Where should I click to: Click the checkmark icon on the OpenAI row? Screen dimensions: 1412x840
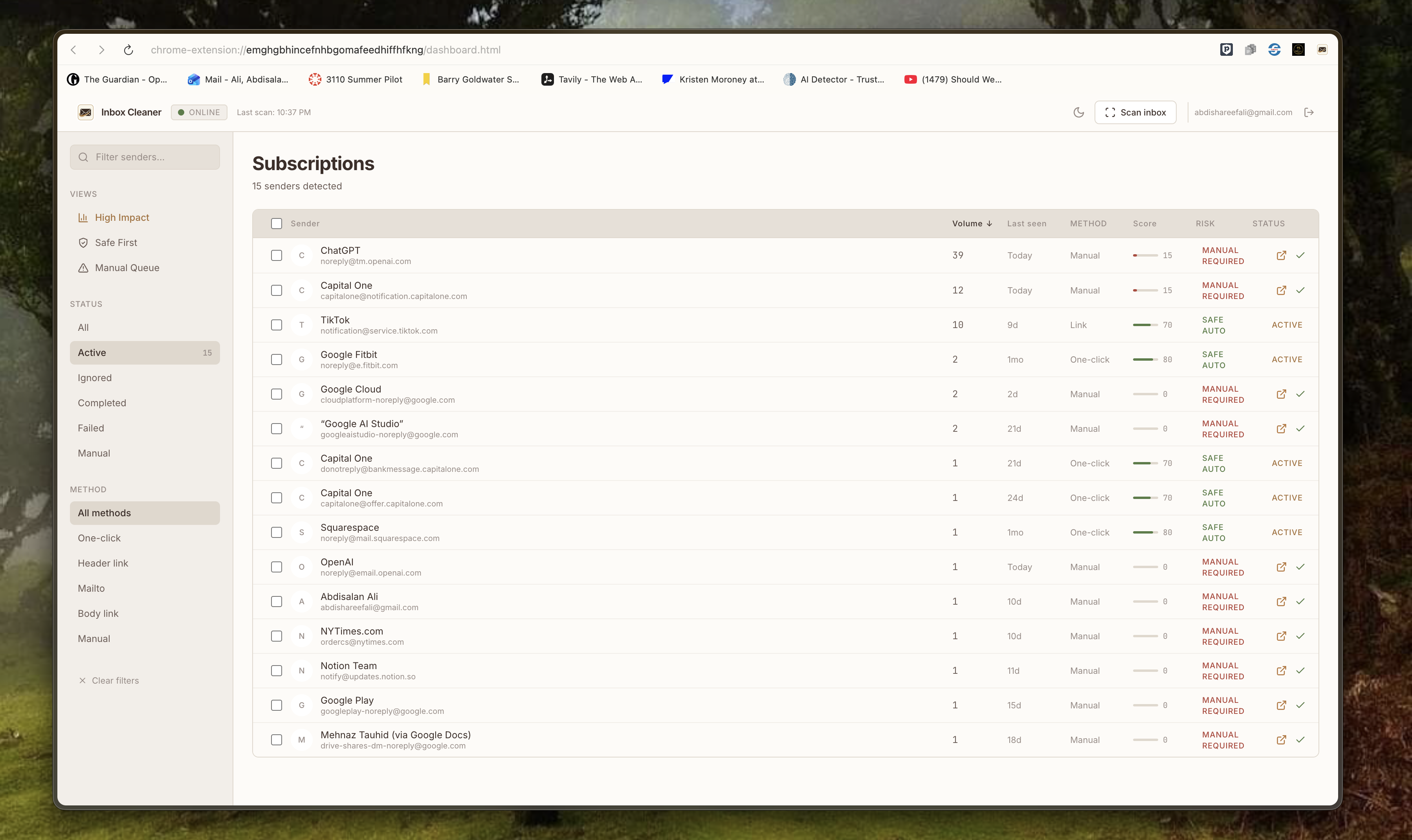1300,567
